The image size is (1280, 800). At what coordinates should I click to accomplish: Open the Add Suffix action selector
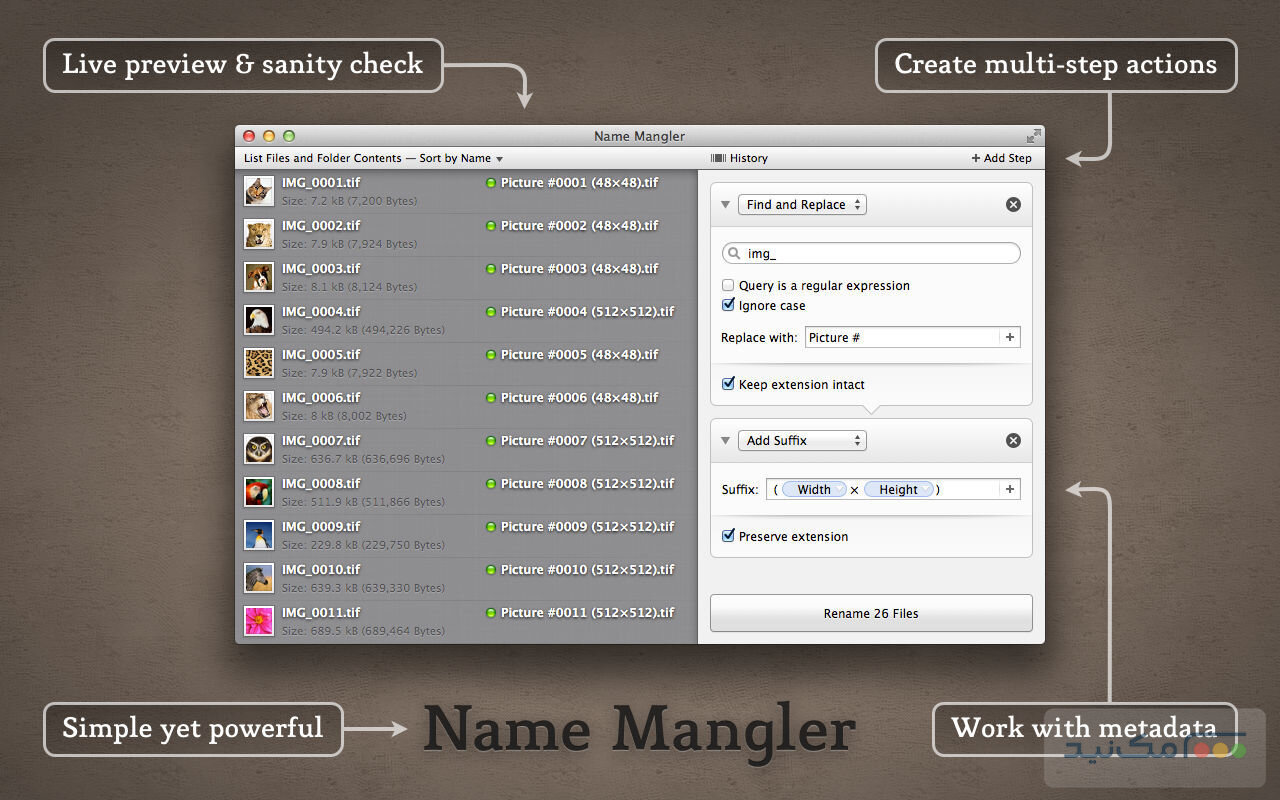[801, 440]
